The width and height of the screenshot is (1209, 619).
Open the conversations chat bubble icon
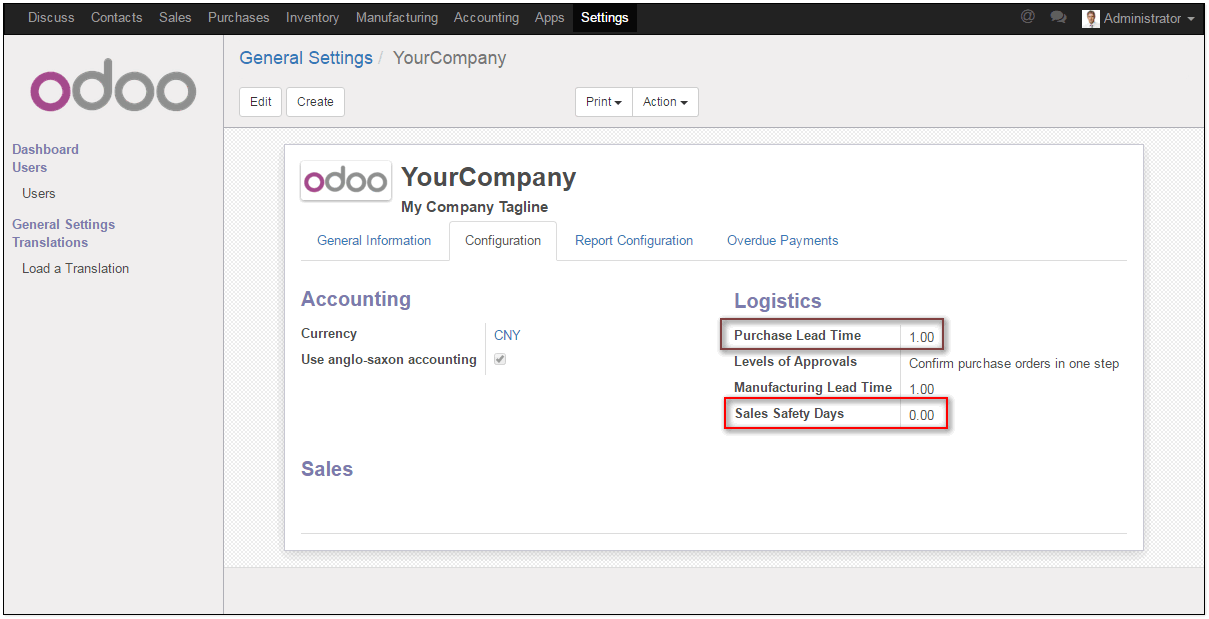1058,18
